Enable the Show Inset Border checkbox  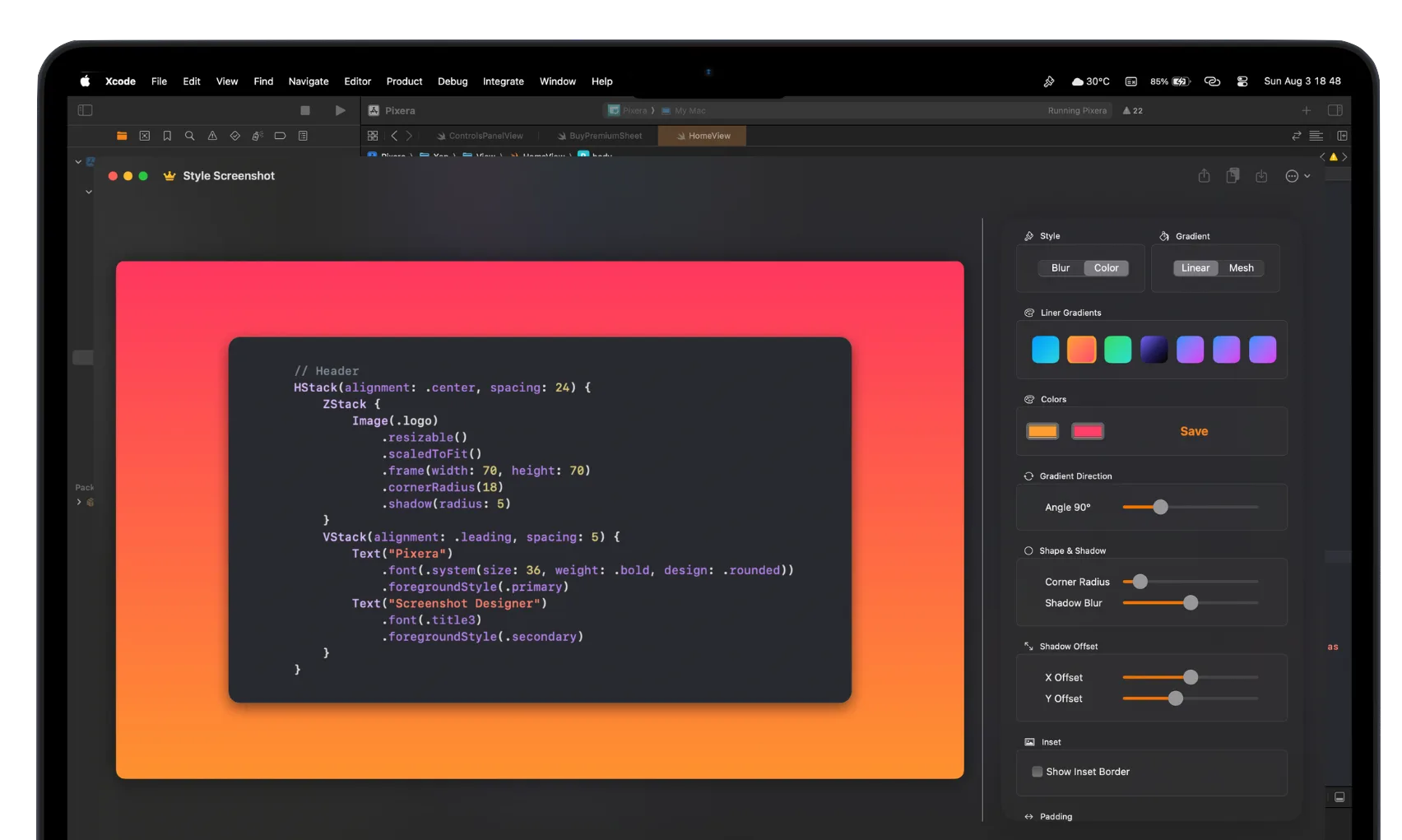point(1037,772)
